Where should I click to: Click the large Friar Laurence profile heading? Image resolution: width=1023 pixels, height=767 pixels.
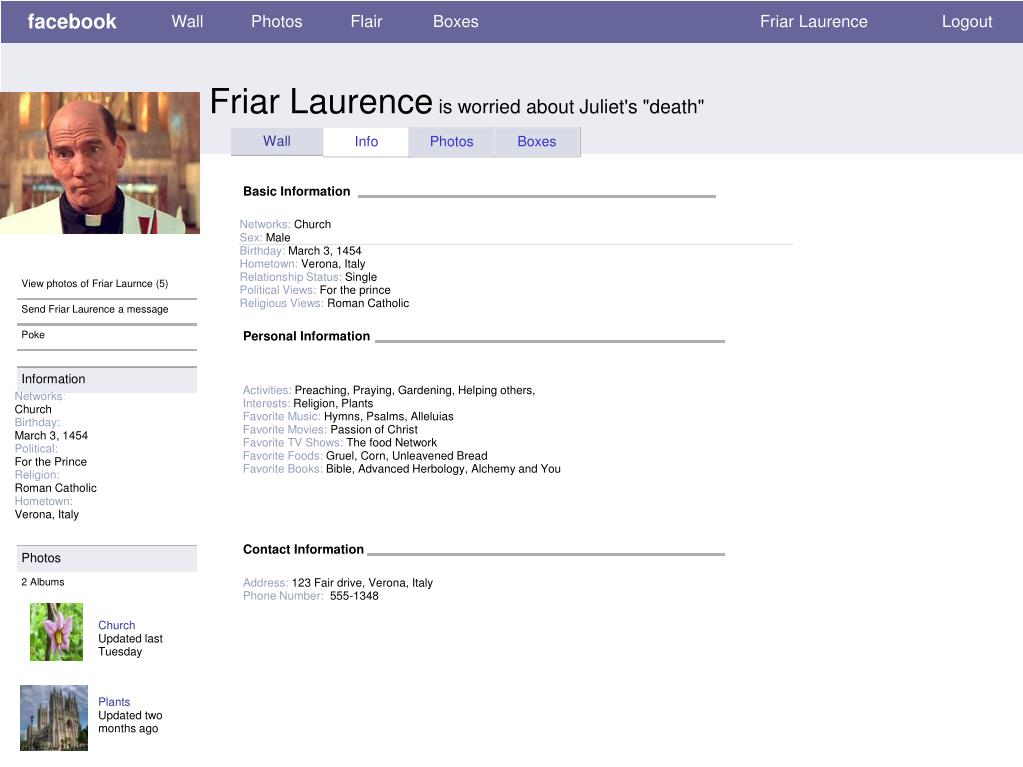321,102
